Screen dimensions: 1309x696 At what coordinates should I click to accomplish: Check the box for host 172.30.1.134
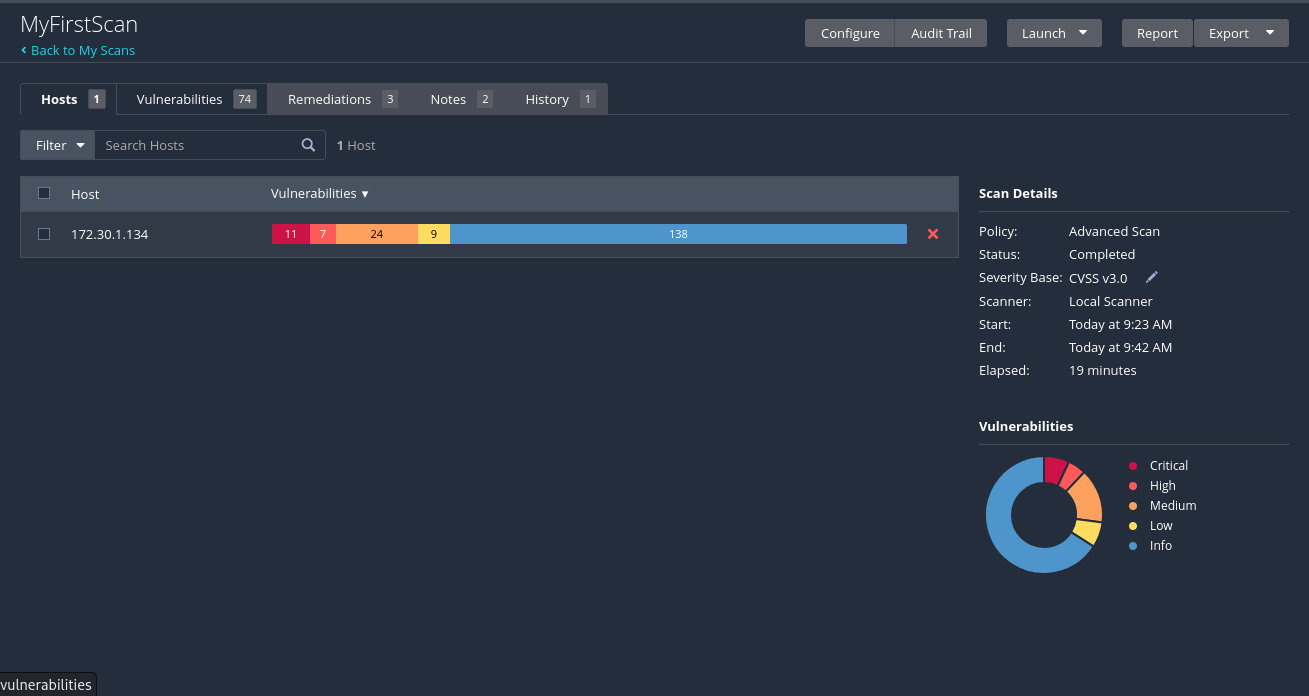(x=44, y=234)
